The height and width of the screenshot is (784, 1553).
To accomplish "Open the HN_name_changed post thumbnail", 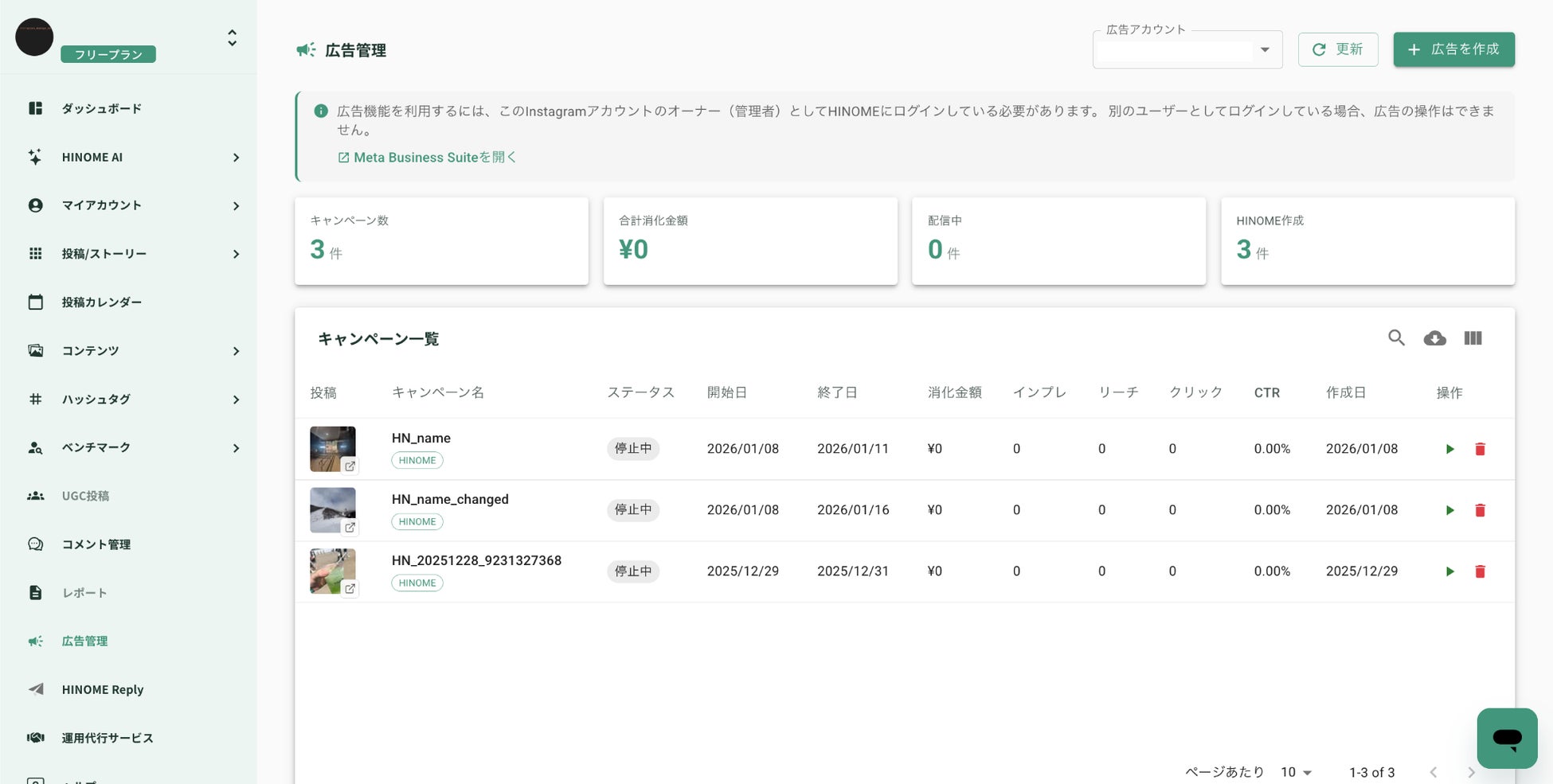I will (x=332, y=509).
